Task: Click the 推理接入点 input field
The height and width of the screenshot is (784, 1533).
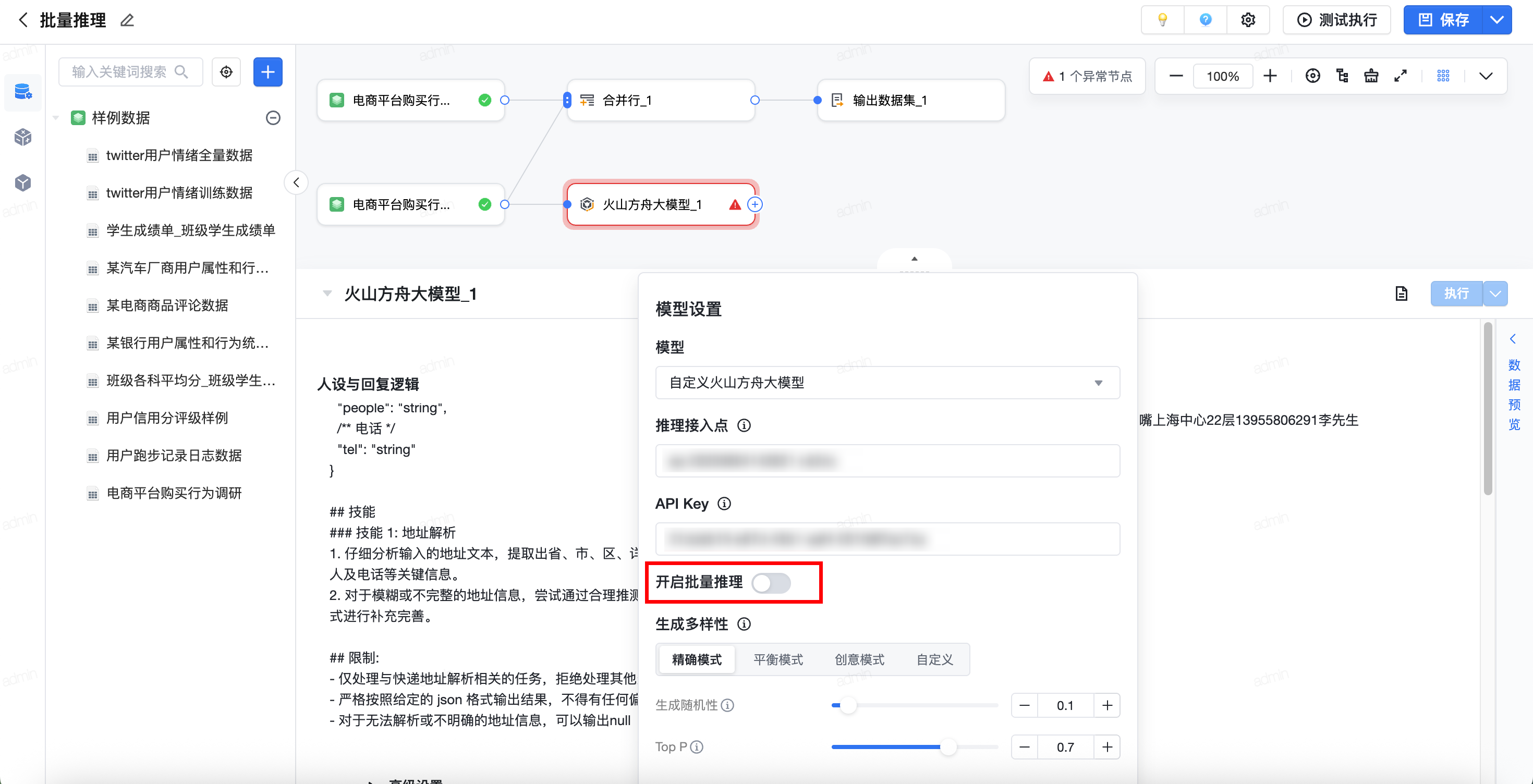Action: (887, 460)
